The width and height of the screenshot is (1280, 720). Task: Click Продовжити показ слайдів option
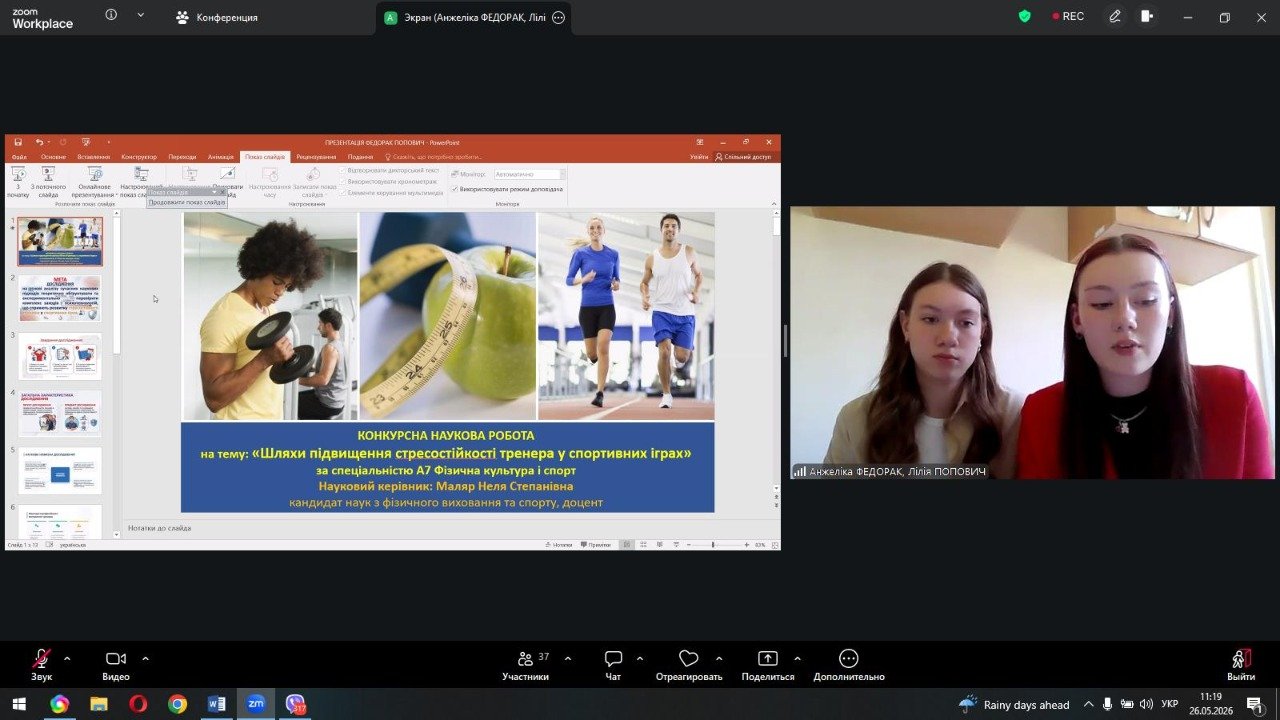click(x=187, y=203)
